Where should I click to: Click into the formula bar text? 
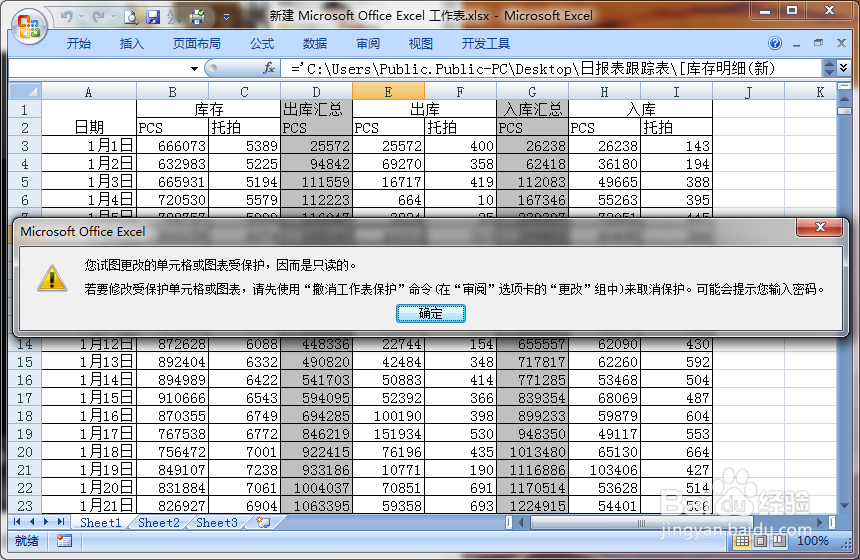551,69
